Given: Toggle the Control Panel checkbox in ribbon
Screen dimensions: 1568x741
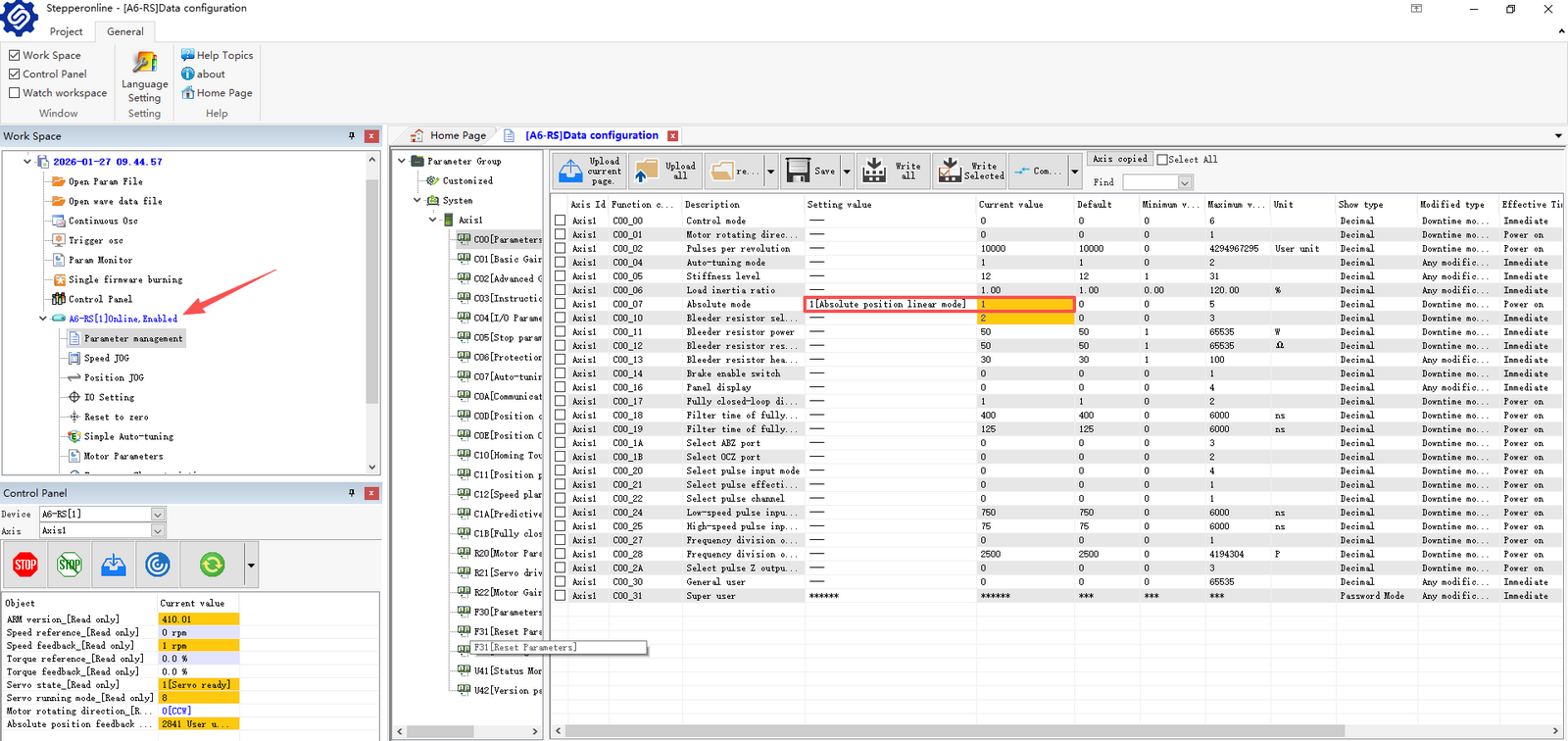Looking at the screenshot, I should [x=15, y=74].
